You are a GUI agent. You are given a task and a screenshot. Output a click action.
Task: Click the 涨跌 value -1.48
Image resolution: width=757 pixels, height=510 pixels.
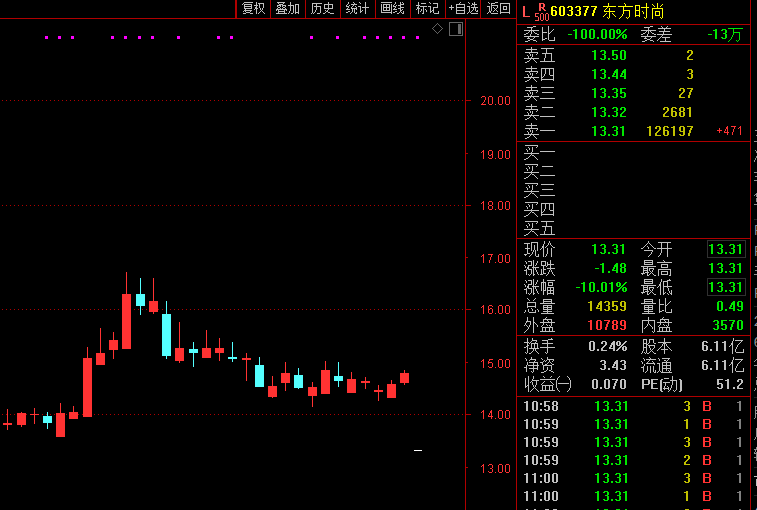click(611, 269)
